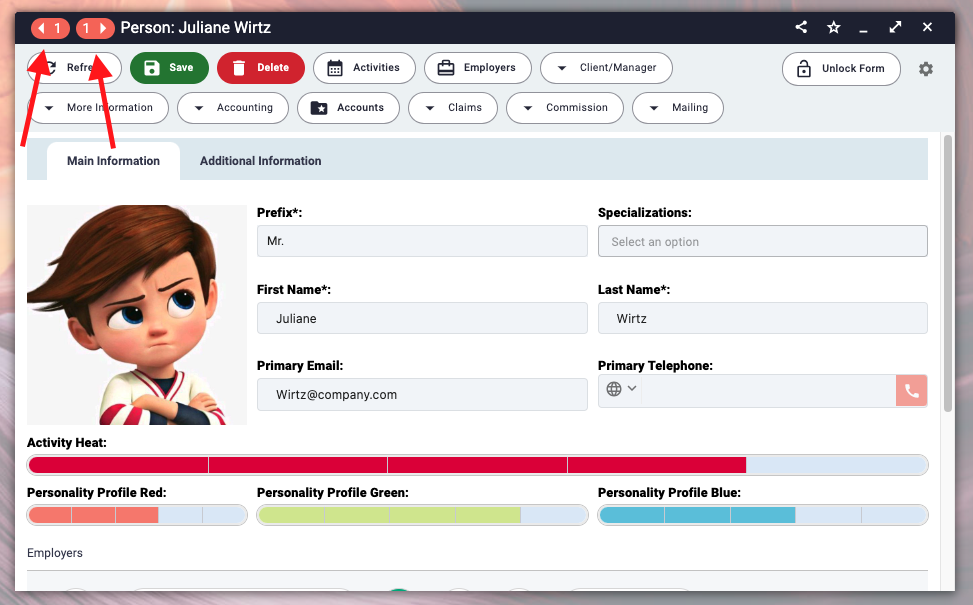Click the Primary Telephone input

pos(768,391)
